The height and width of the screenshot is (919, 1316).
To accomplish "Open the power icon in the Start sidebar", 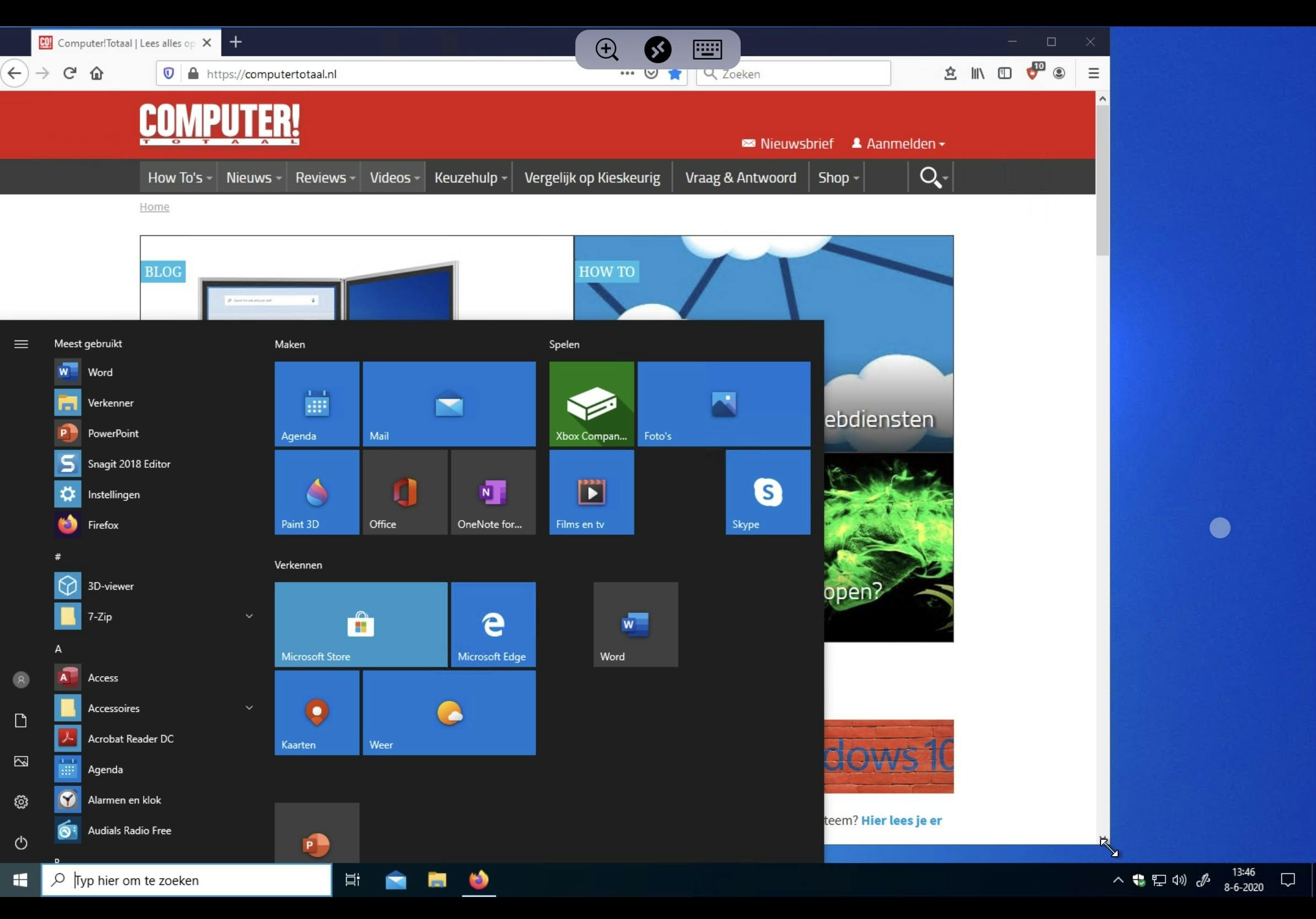I will [x=20, y=843].
